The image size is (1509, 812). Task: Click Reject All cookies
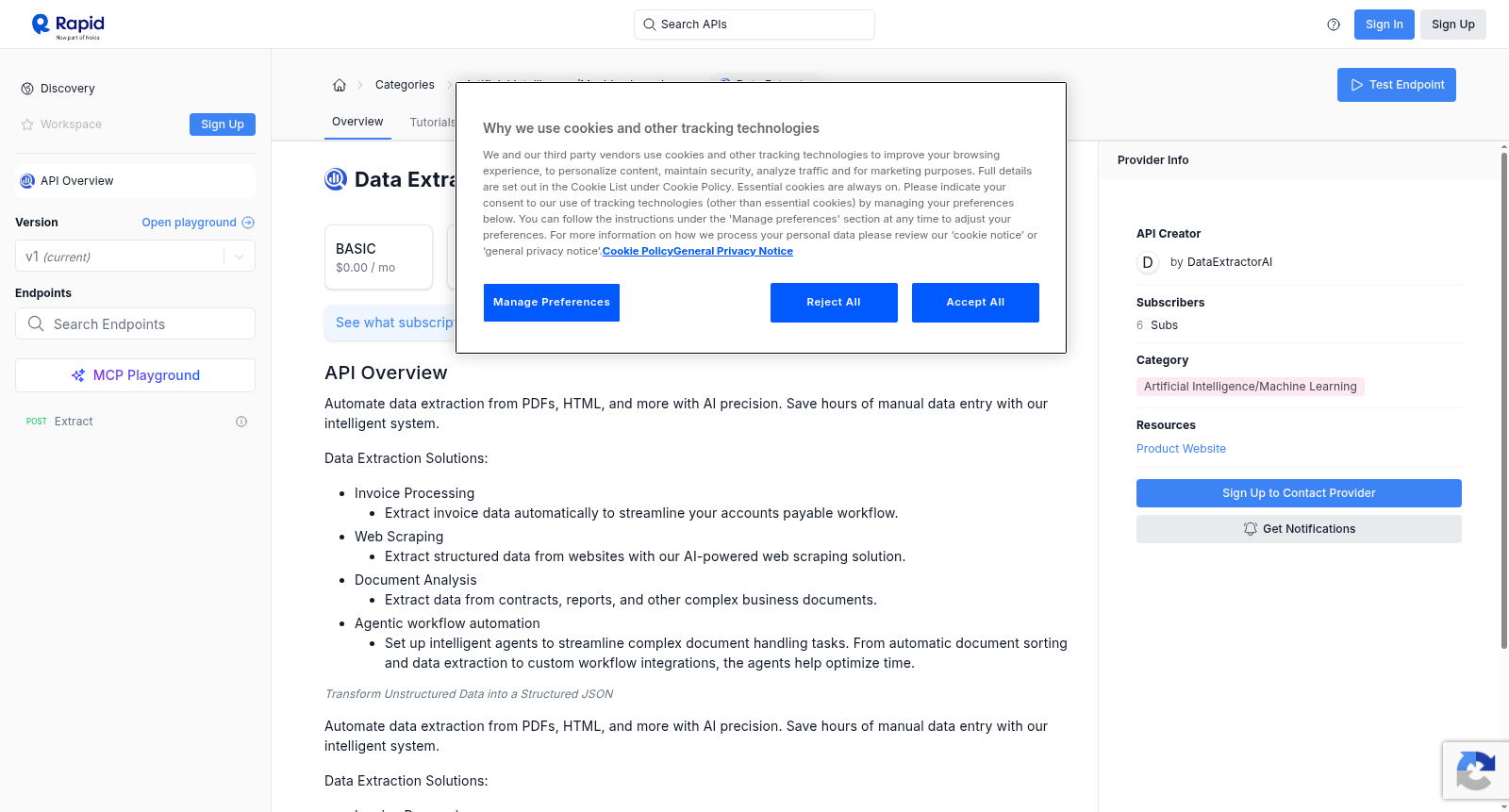(834, 303)
